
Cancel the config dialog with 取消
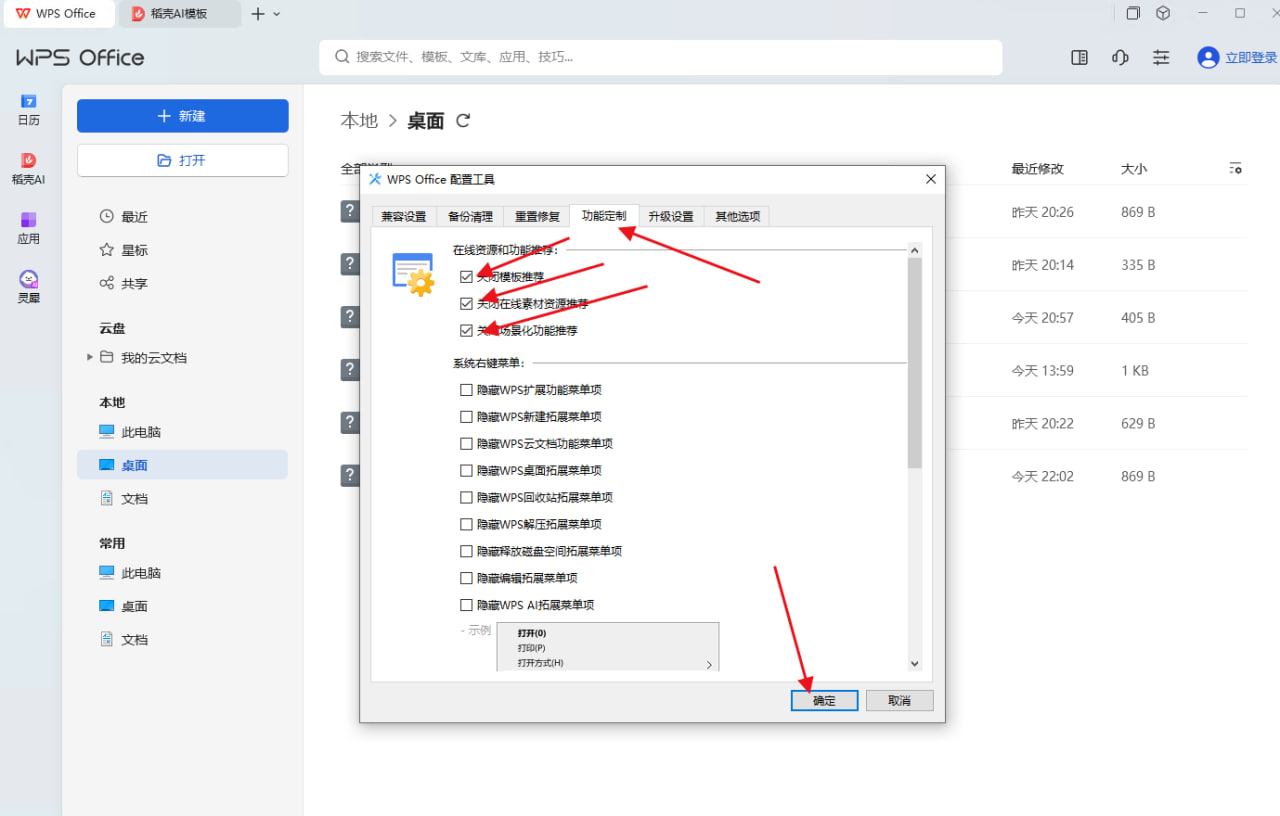pos(900,700)
